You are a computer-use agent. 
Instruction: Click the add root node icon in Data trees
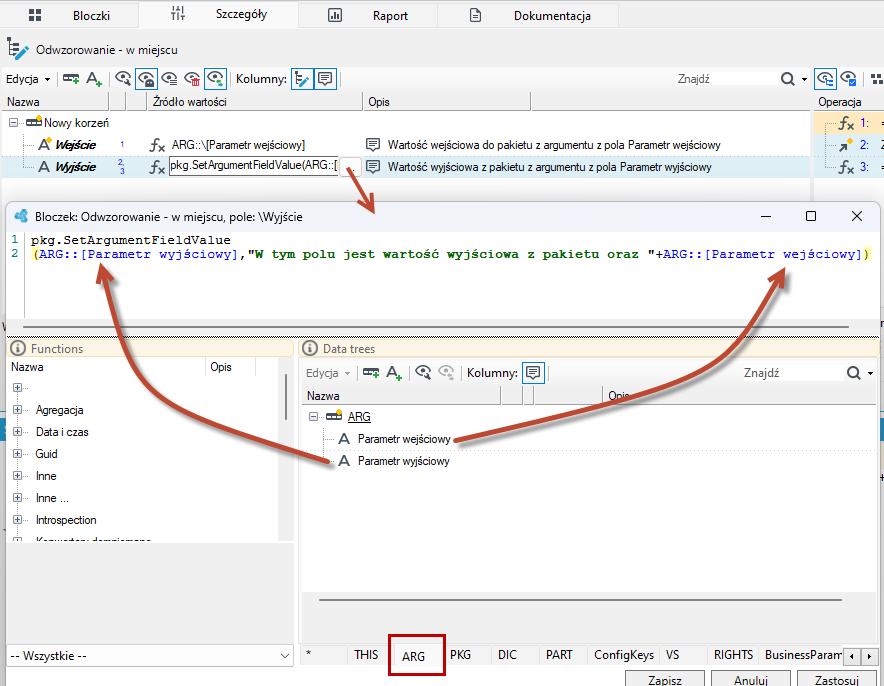pyautogui.click(x=371, y=373)
